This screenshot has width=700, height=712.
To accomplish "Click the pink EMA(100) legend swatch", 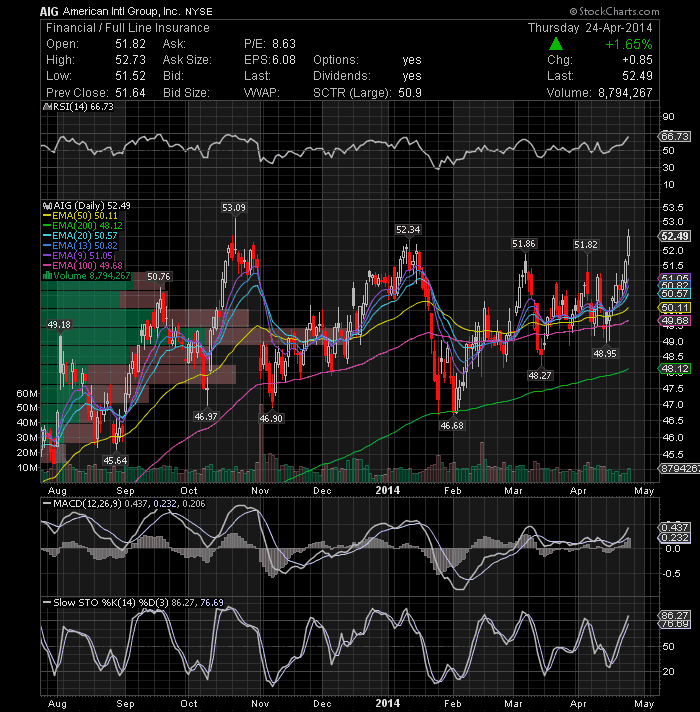I will pos(47,266).
